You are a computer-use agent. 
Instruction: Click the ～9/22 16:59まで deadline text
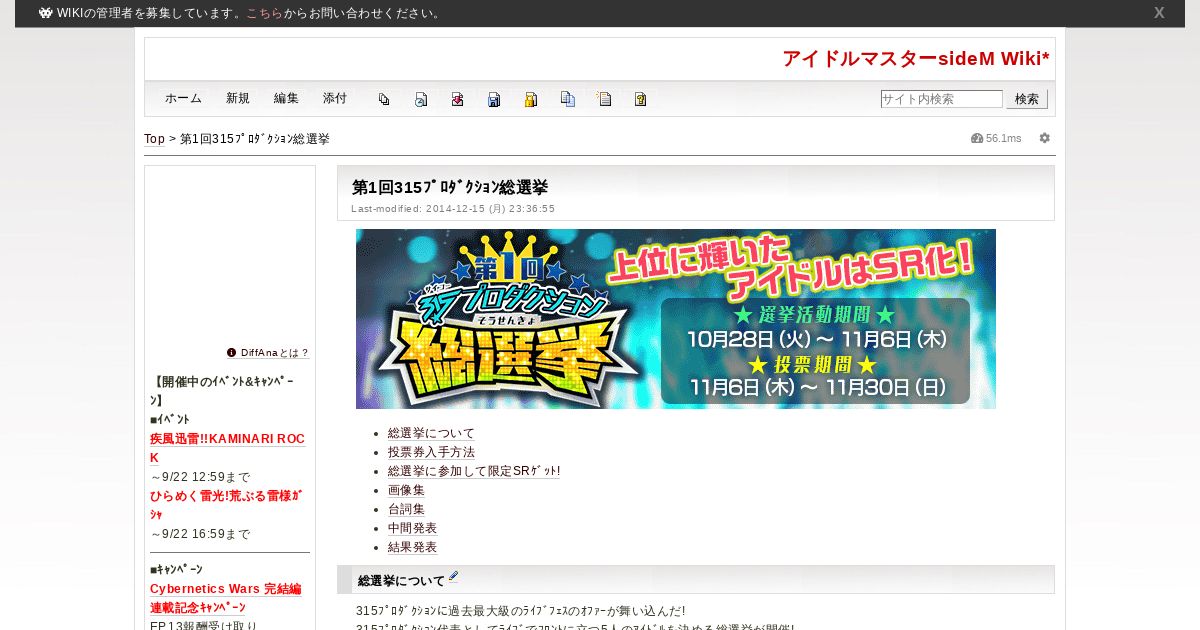coord(200,534)
